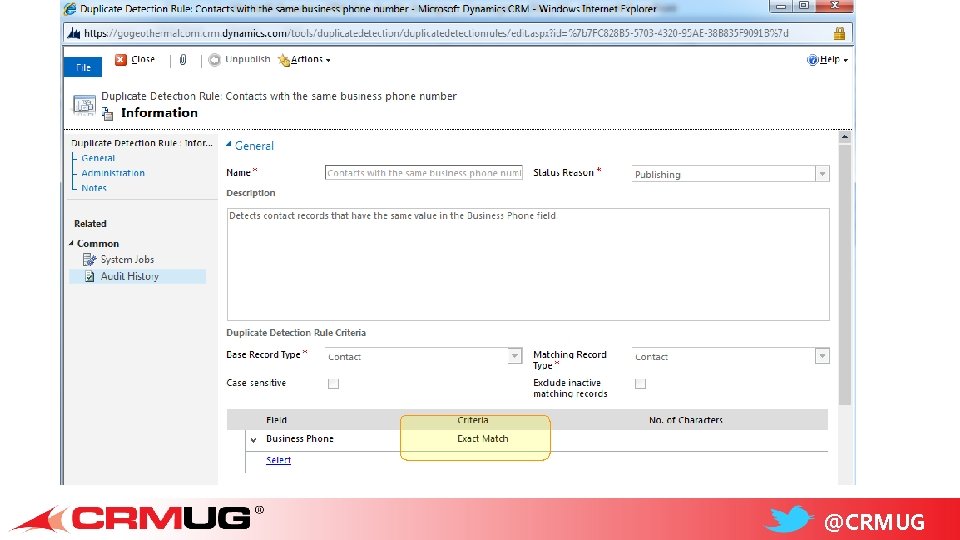960x540 pixels.
Task: Click the Duplicate Detection Rule: Infor... nav header
Action: tap(141, 143)
